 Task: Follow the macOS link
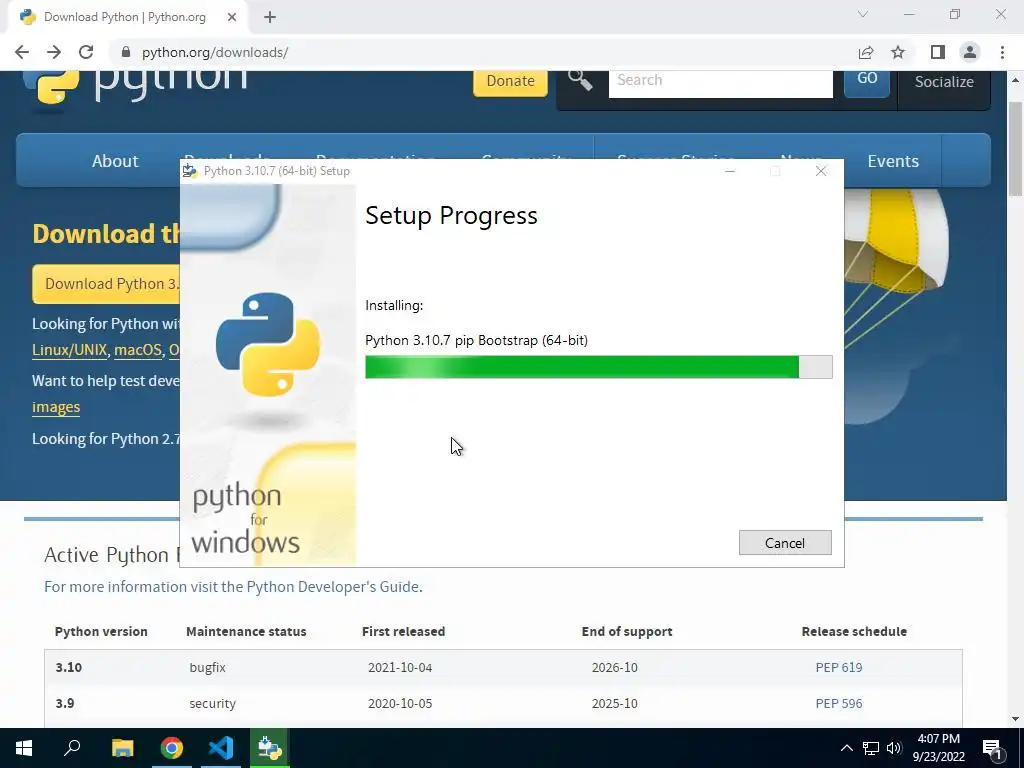tap(138, 350)
